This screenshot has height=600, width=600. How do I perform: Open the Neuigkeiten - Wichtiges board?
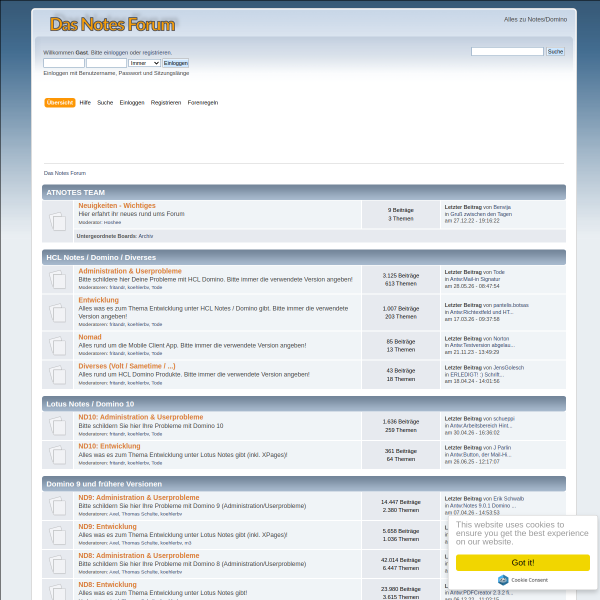point(117,205)
